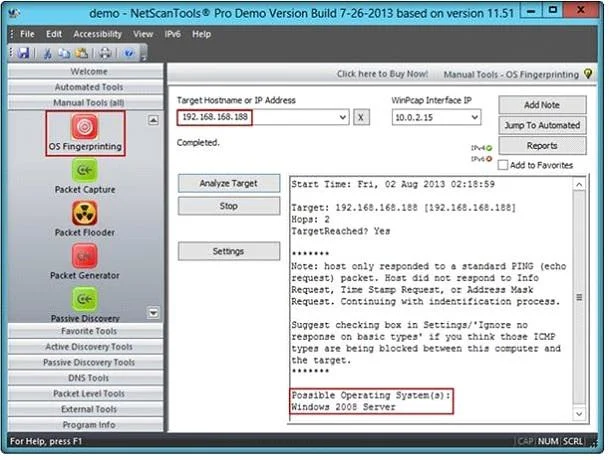Open the File menu

27,34
